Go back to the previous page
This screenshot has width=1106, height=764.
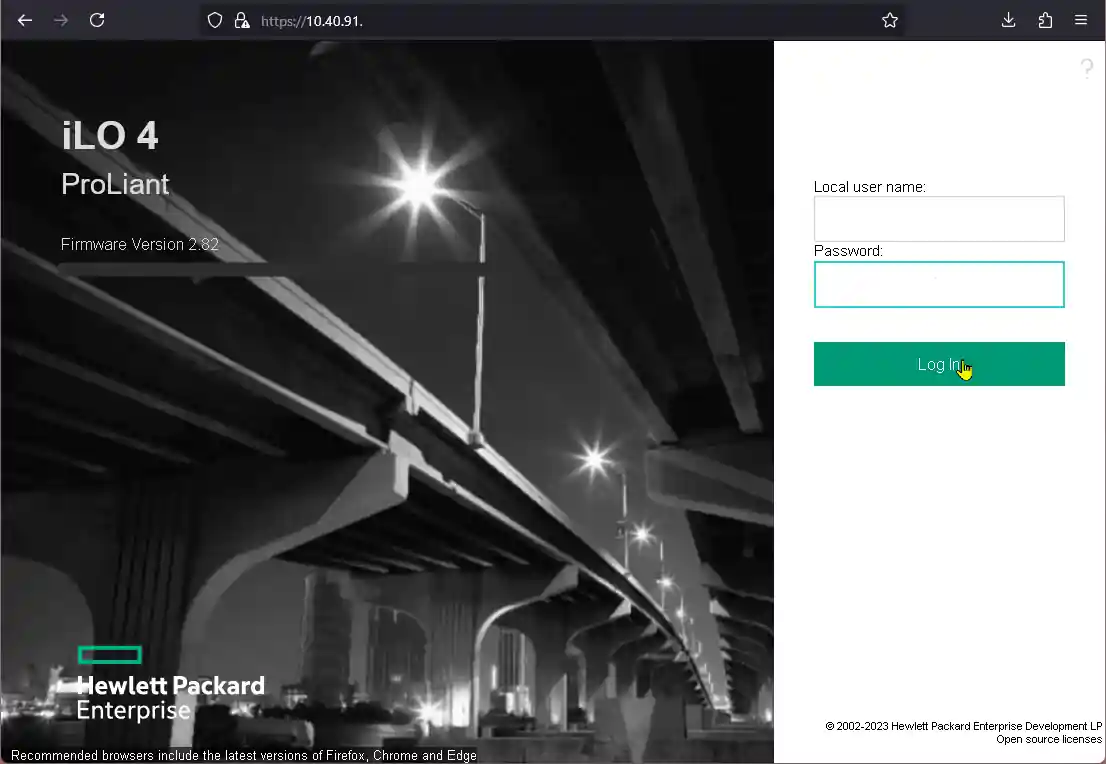(x=25, y=20)
